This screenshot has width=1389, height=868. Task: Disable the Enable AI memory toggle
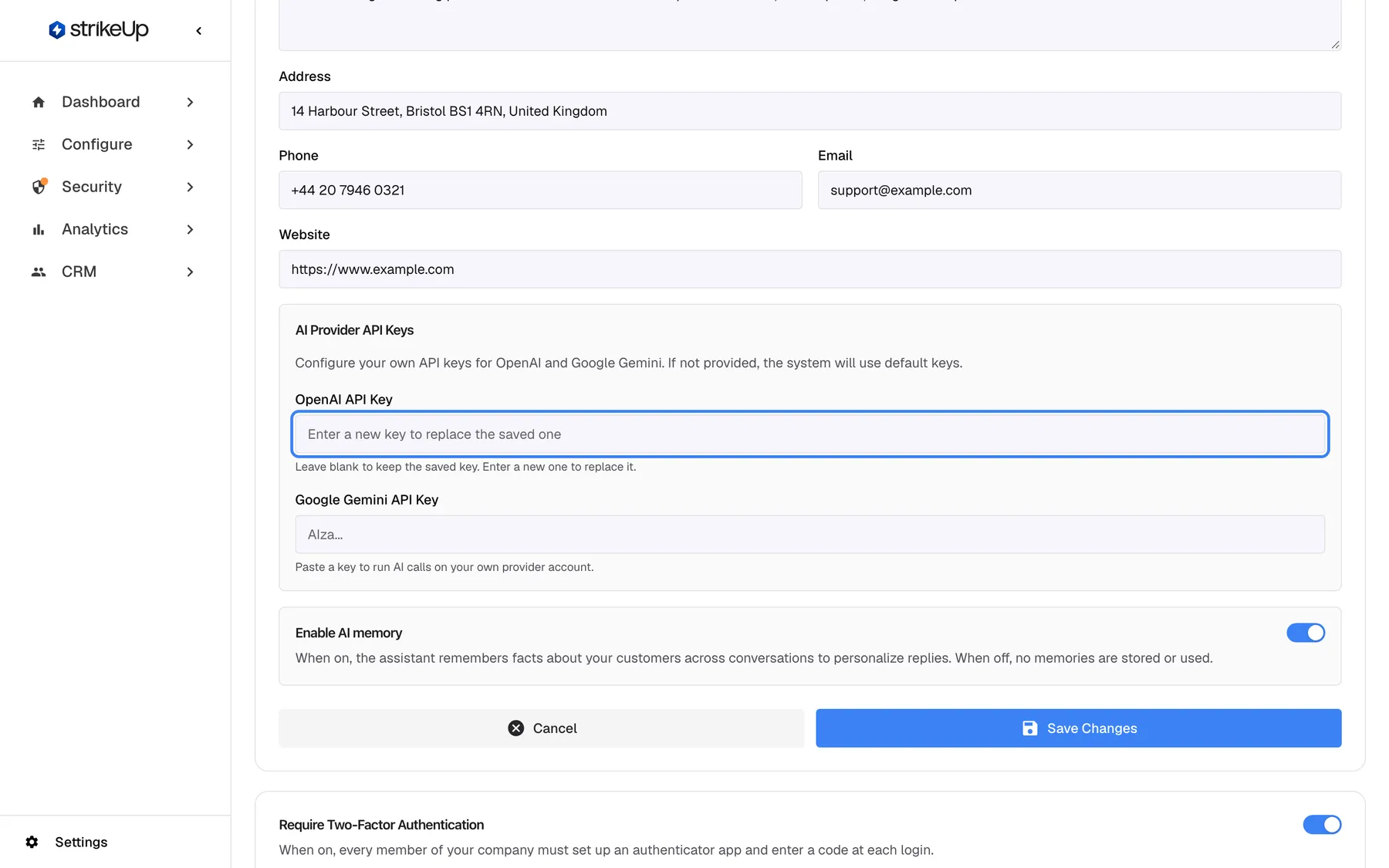[1306, 633]
